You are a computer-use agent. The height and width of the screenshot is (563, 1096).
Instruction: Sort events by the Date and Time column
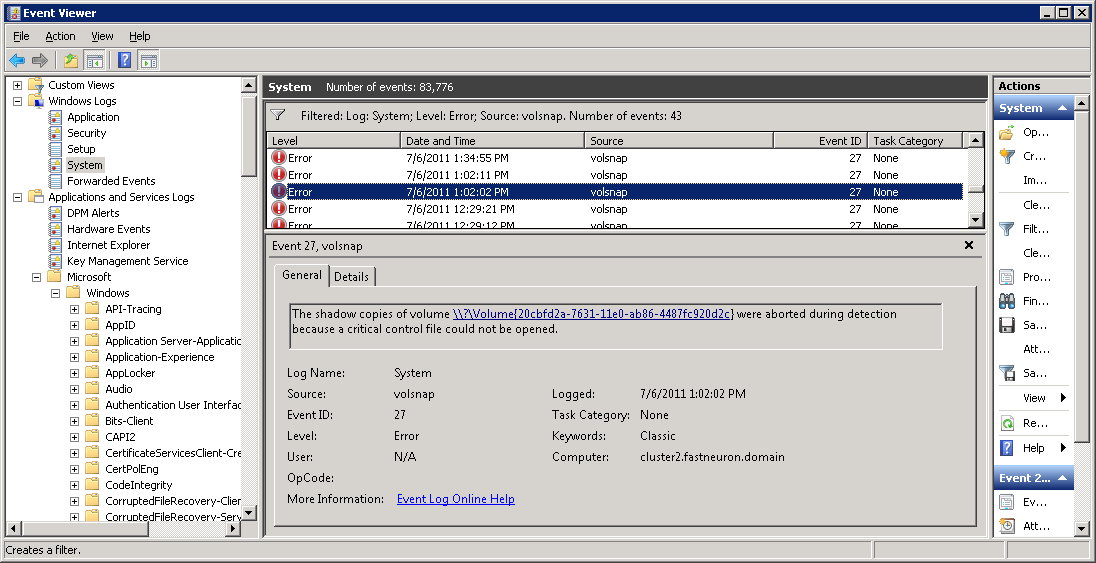493,141
